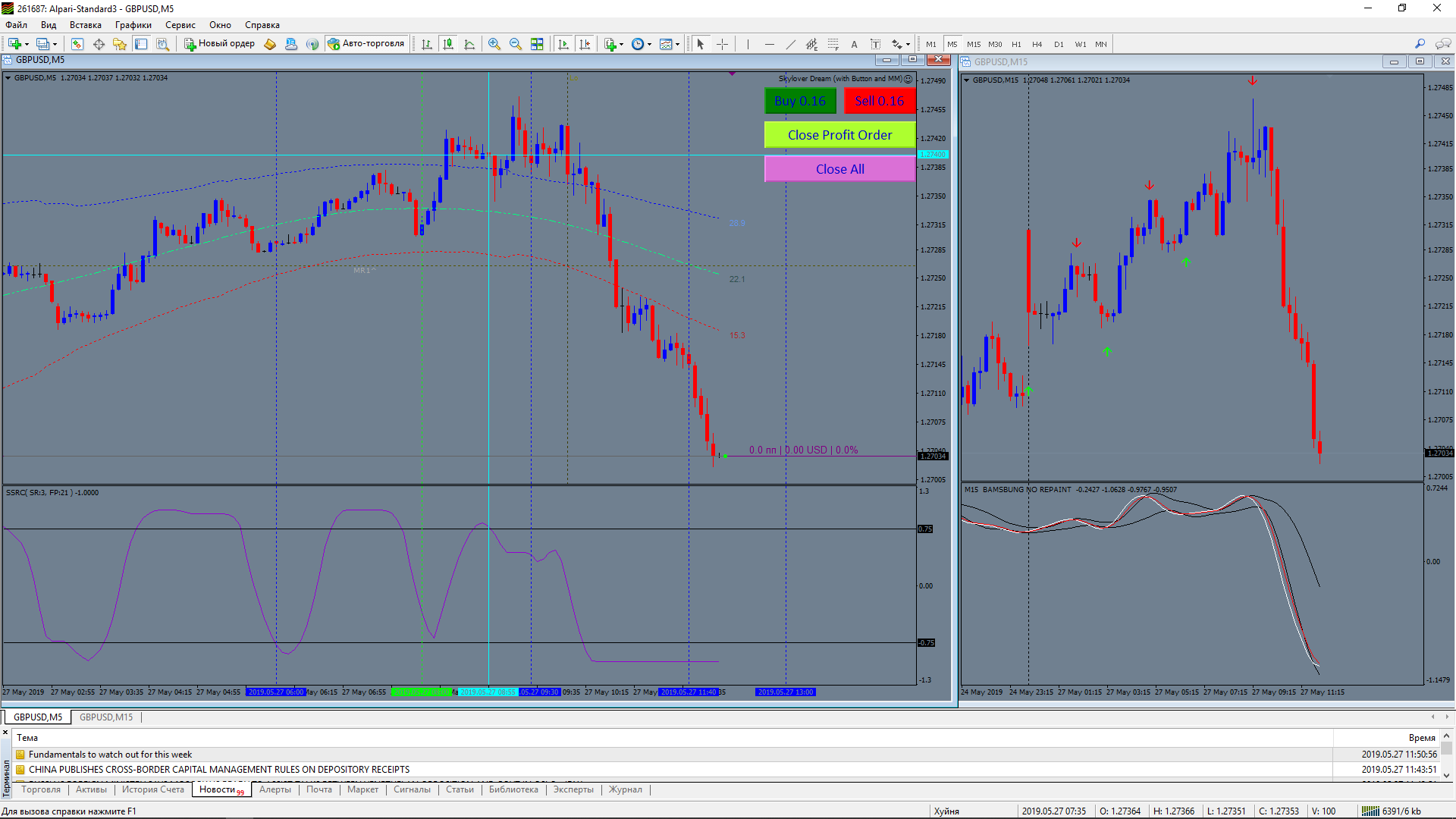The height and width of the screenshot is (819, 1456).
Task: Switch chart to H1 timeframe
Action: point(1016,44)
